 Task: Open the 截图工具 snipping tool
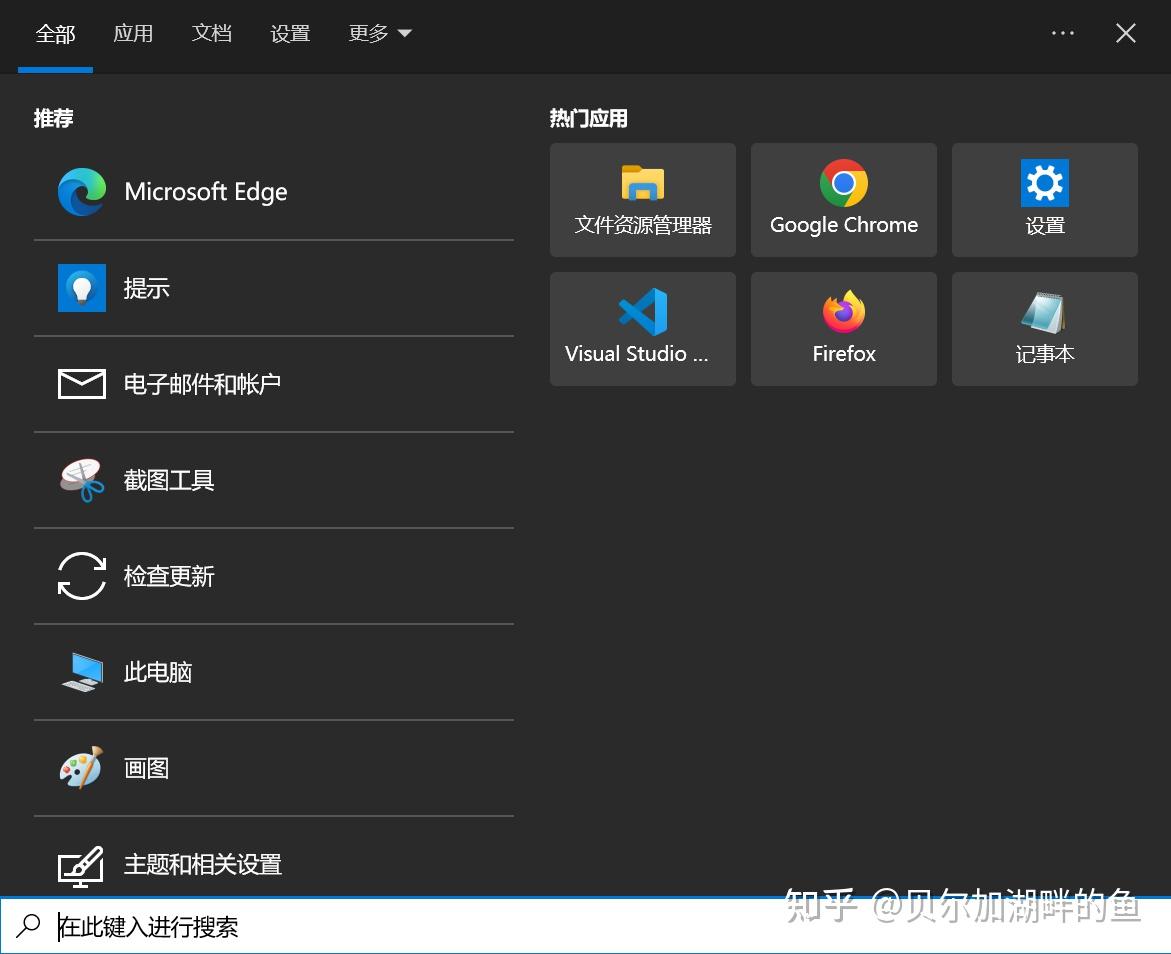click(273, 480)
